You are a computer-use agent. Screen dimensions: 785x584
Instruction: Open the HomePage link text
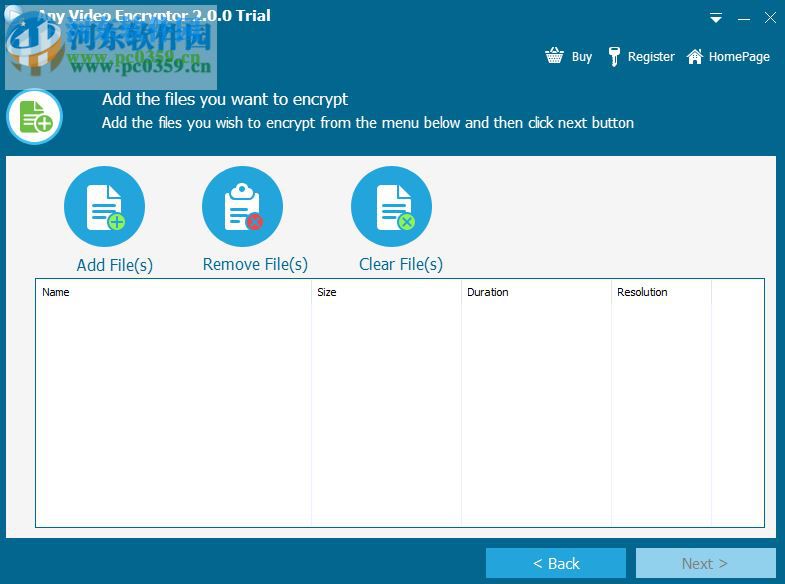(739, 57)
